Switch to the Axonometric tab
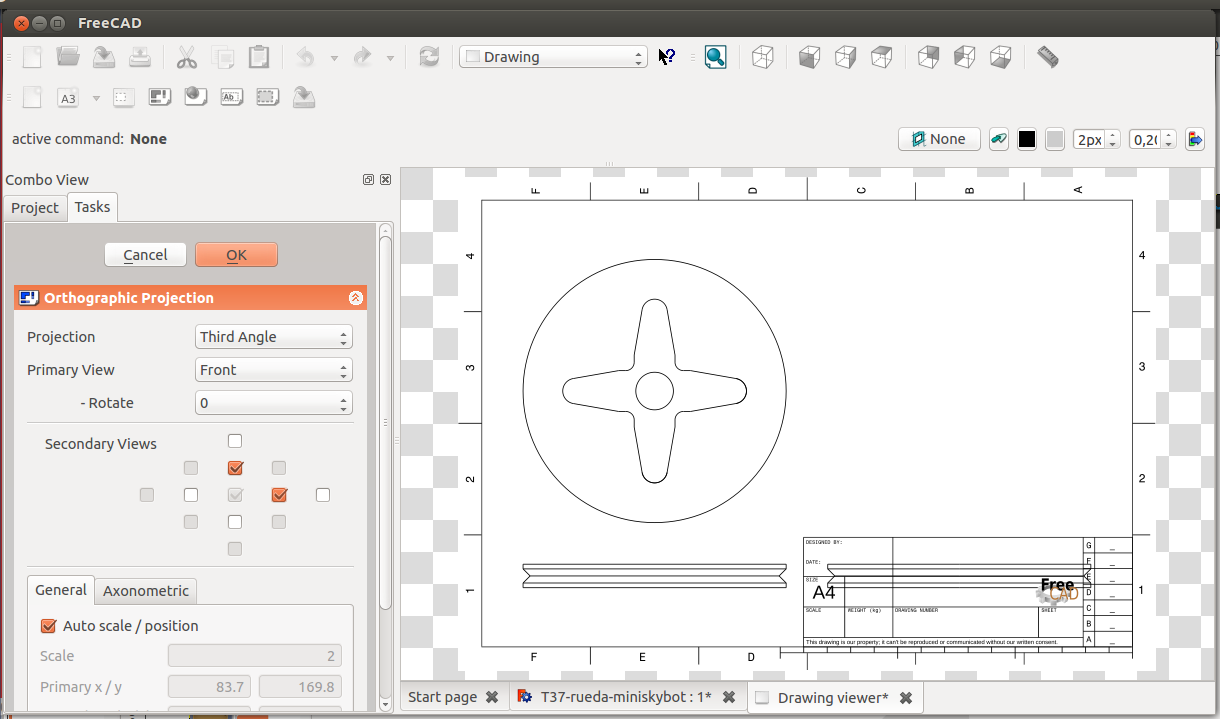The width and height of the screenshot is (1220, 719). point(146,591)
